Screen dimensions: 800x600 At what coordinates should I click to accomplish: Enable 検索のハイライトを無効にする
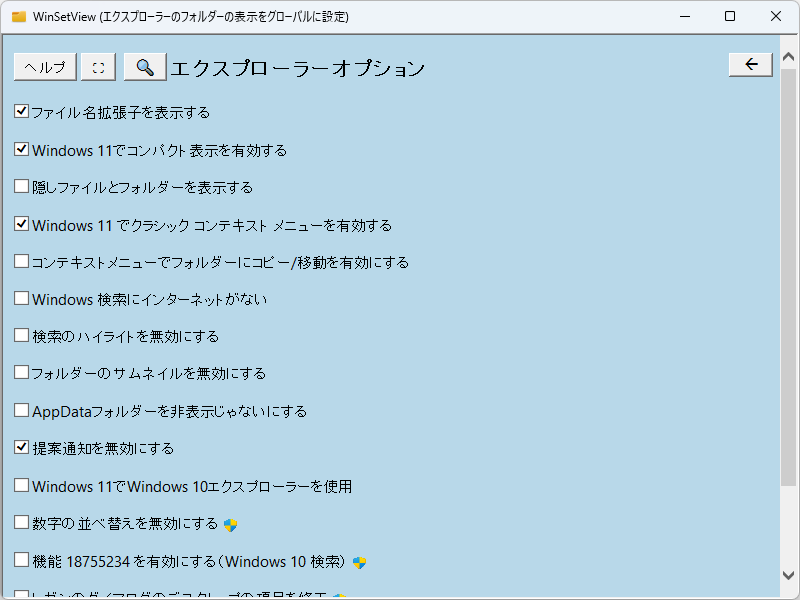(21, 335)
